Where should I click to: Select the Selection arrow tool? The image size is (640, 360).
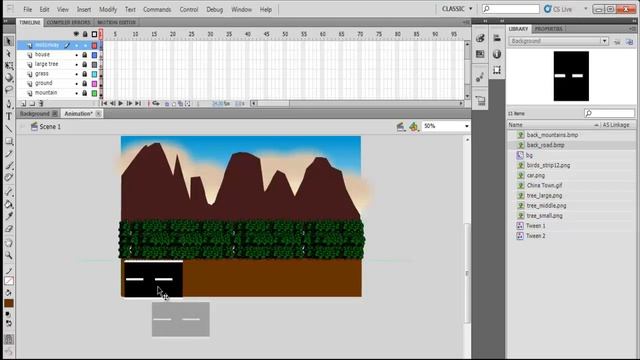9,41
